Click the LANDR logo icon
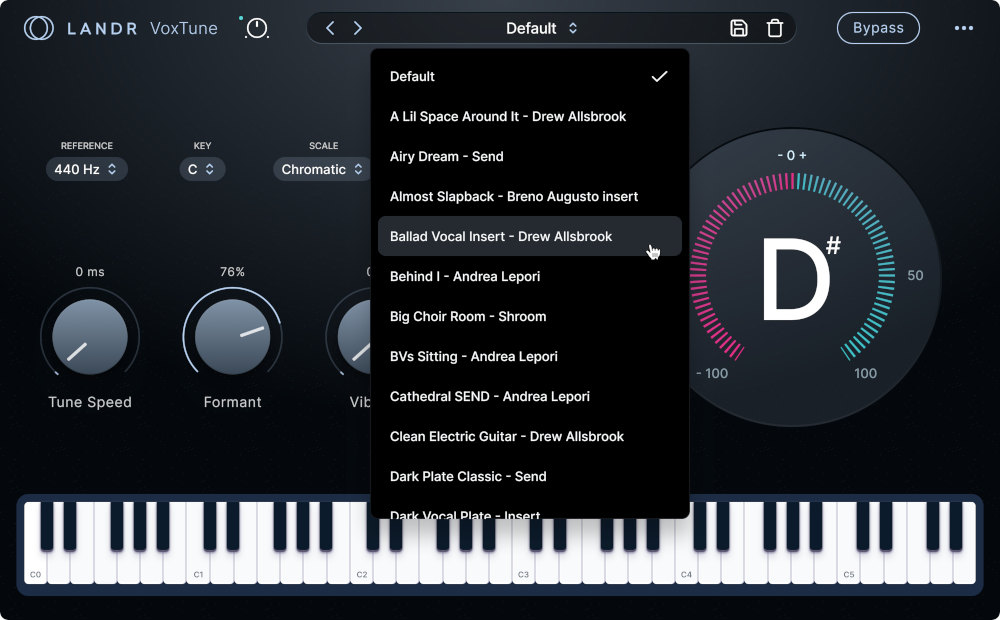This screenshot has width=1000, height=620. point(38,28)
